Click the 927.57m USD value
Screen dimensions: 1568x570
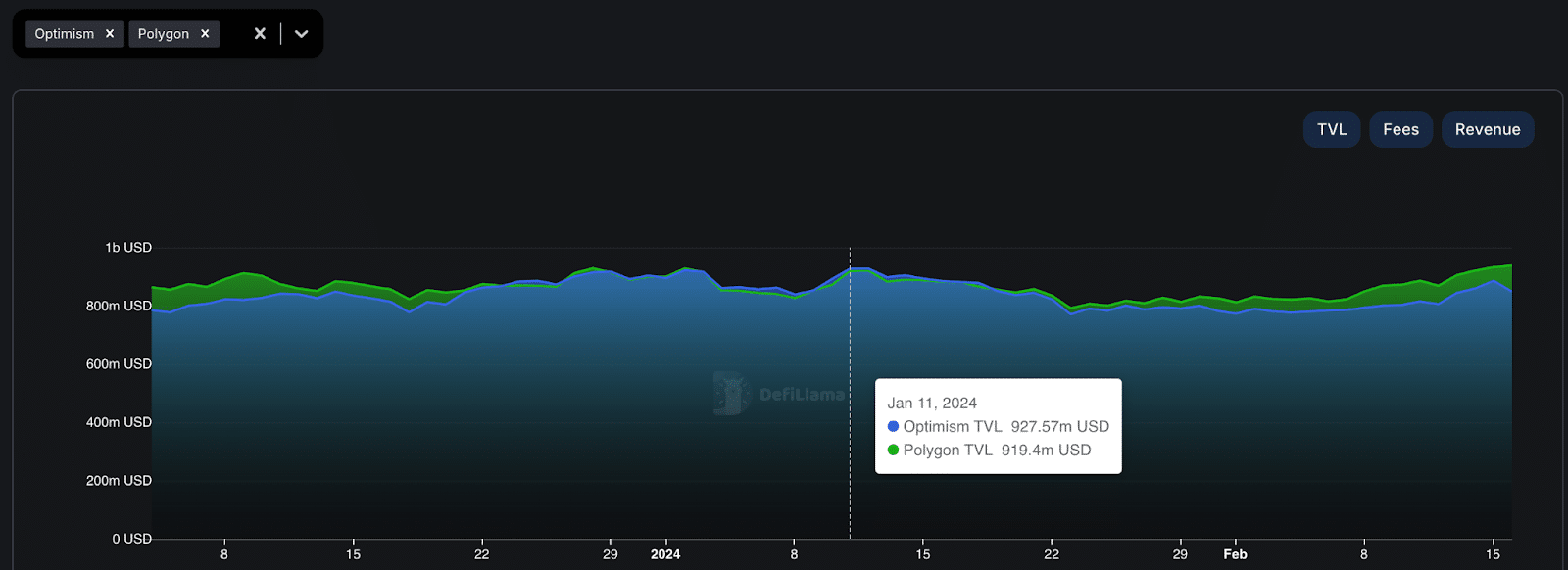click(x=1060, y=426)
